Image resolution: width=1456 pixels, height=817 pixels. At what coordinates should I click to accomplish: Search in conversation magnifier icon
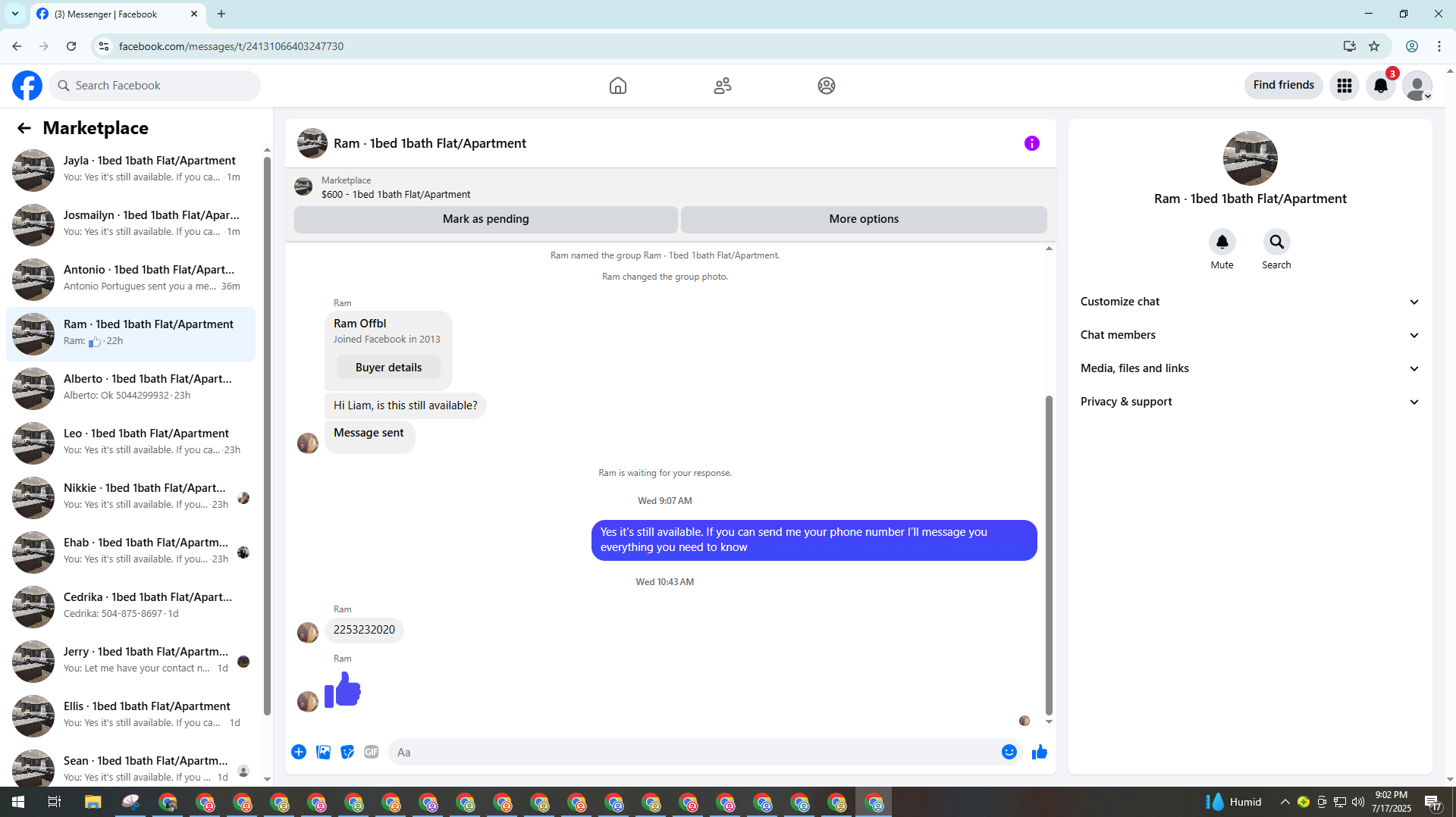point(1277,242)
